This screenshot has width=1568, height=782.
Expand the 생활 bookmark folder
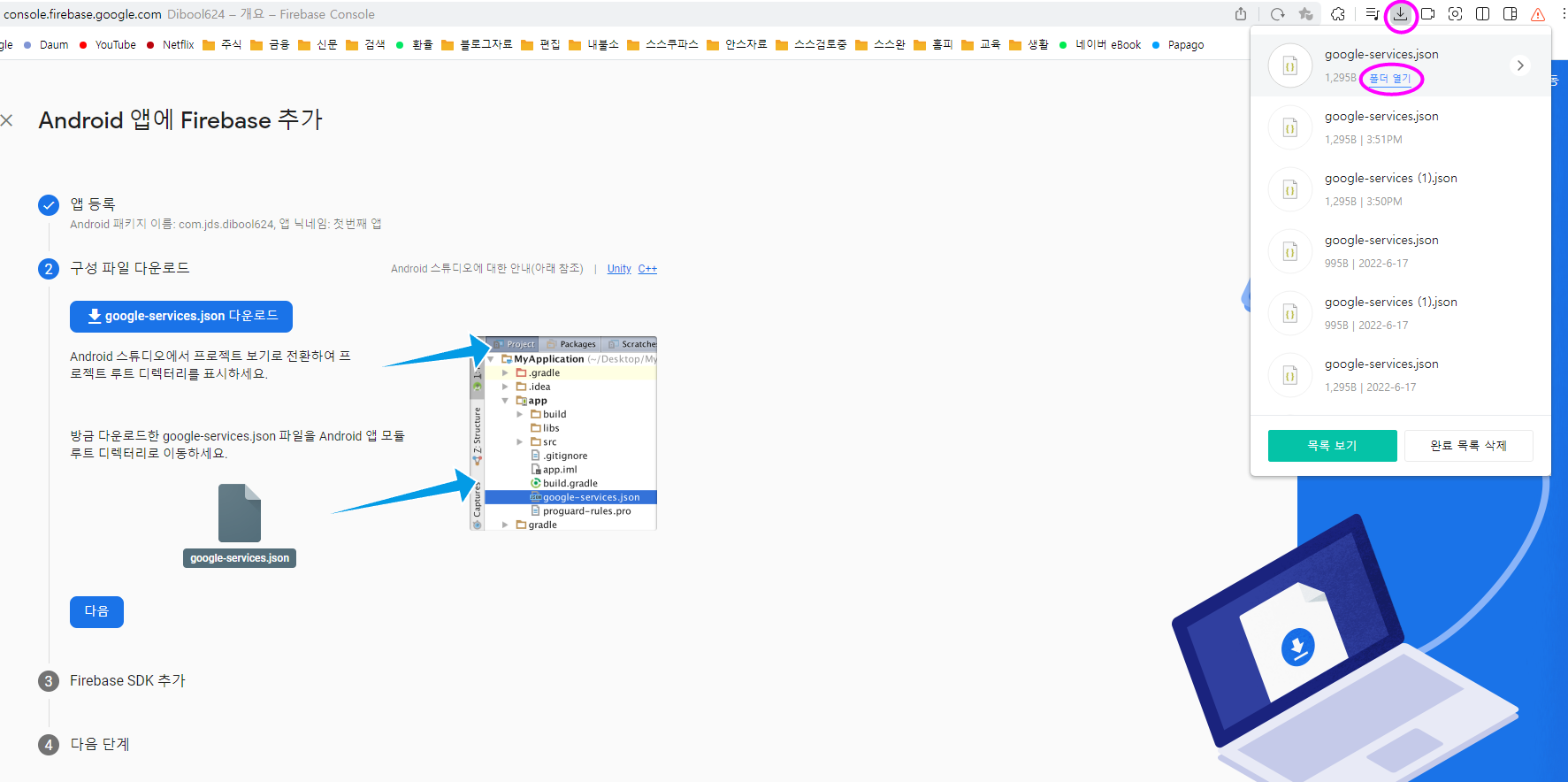point(1029,45)
